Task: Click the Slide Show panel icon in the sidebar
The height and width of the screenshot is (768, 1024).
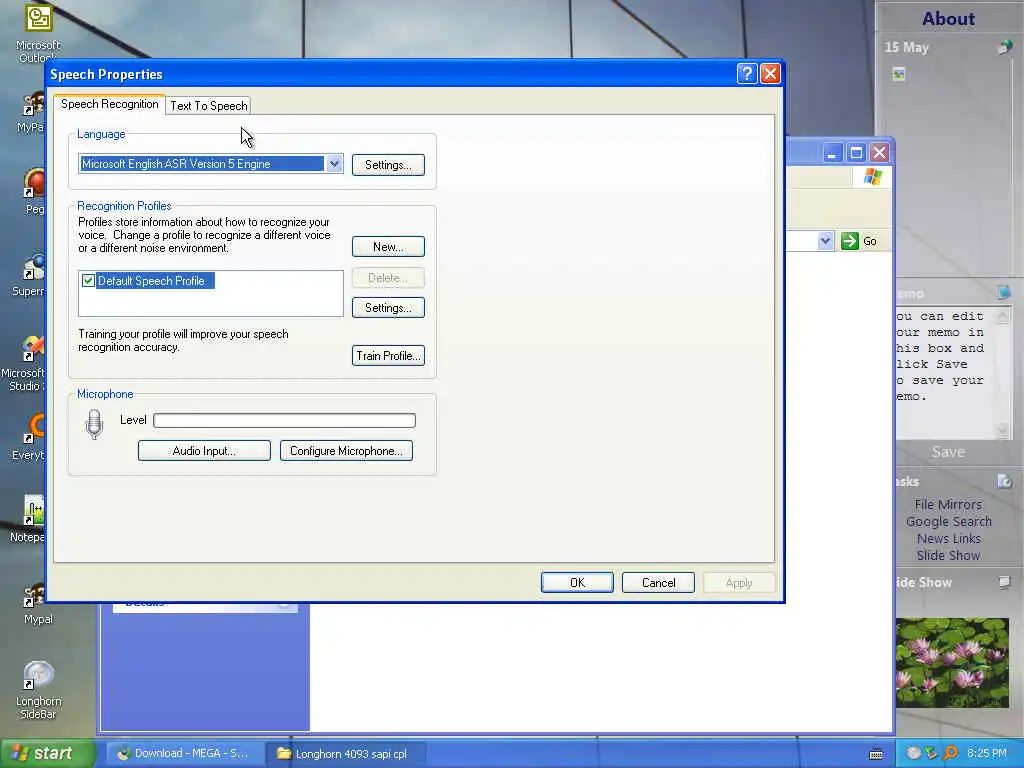Action: pyautogui.click(x=1004, y=582)
